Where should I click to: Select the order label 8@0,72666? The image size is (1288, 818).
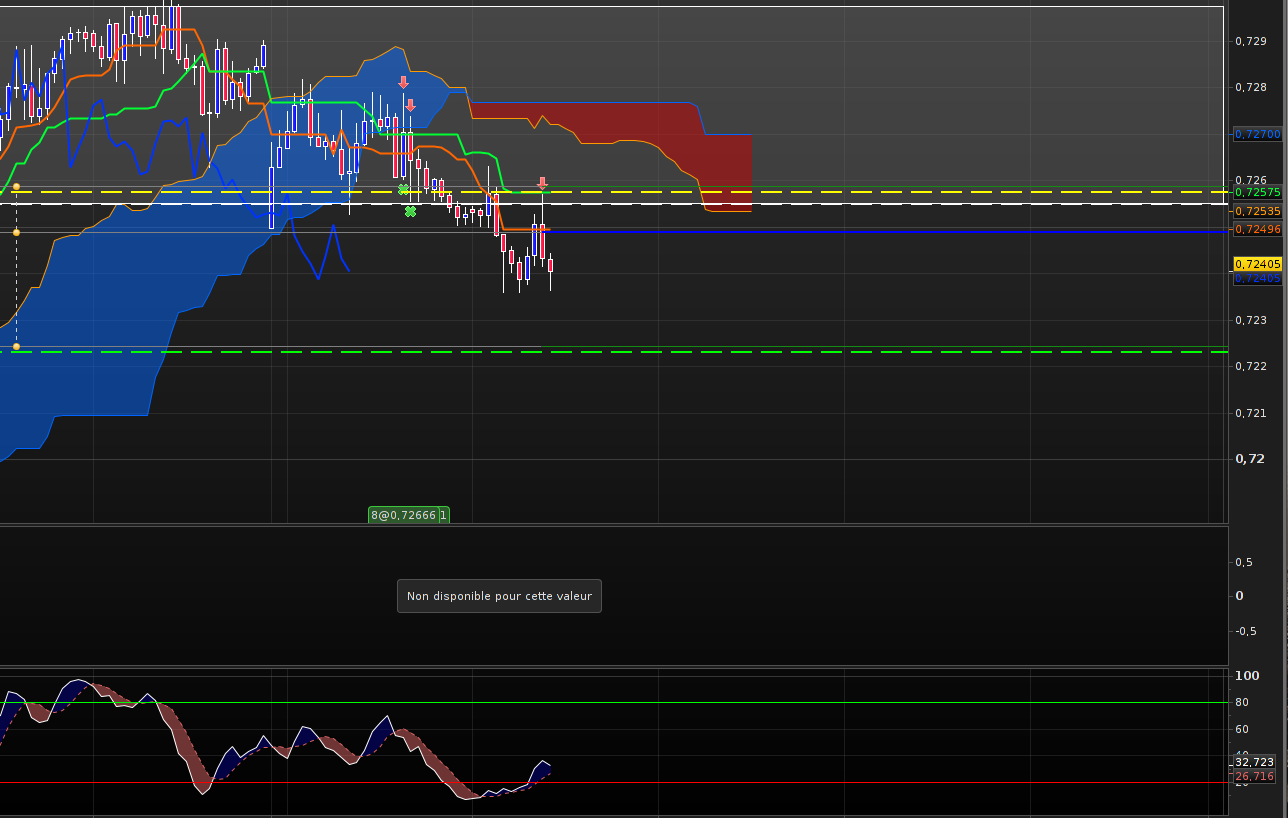(405, 515)
